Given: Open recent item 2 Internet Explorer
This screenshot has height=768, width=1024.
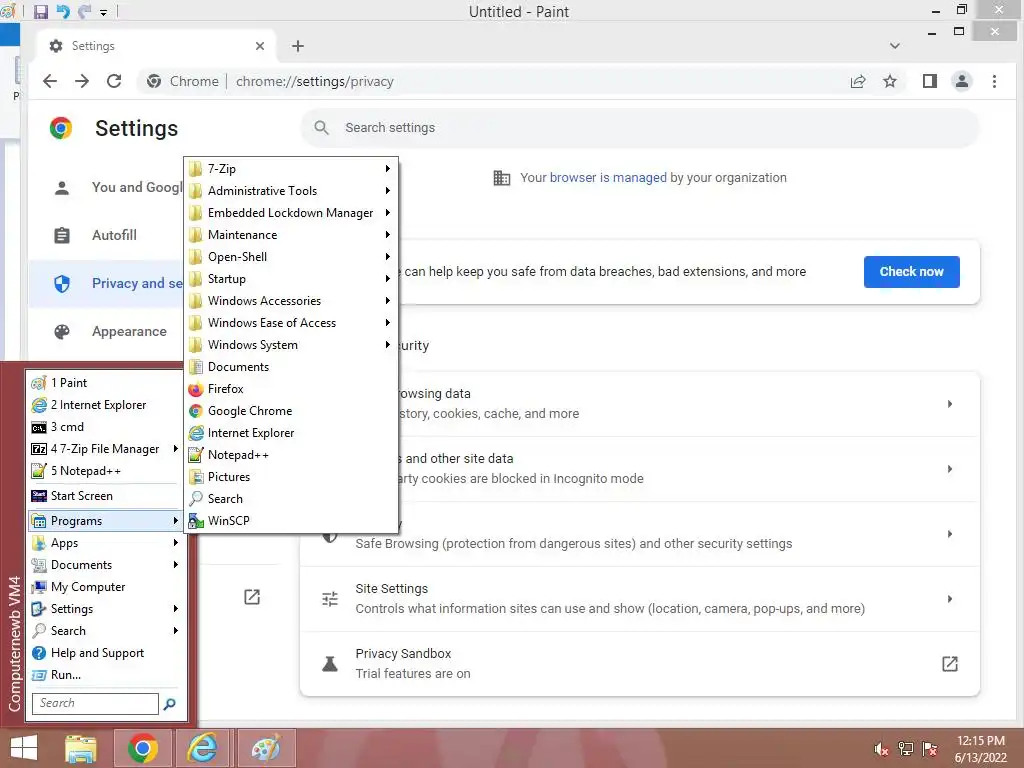Looking at the screenshot, I should 104,405.
